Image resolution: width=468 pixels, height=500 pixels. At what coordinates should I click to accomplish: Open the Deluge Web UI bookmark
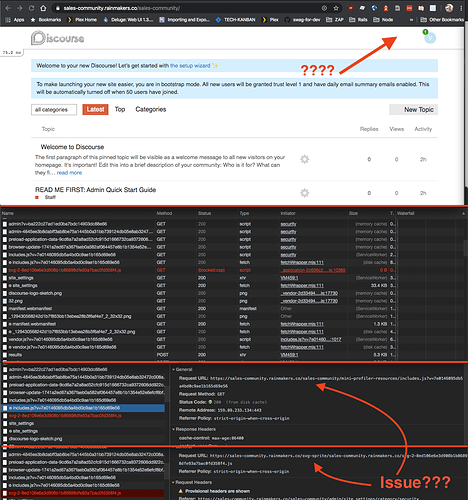[x=128, y=20]
